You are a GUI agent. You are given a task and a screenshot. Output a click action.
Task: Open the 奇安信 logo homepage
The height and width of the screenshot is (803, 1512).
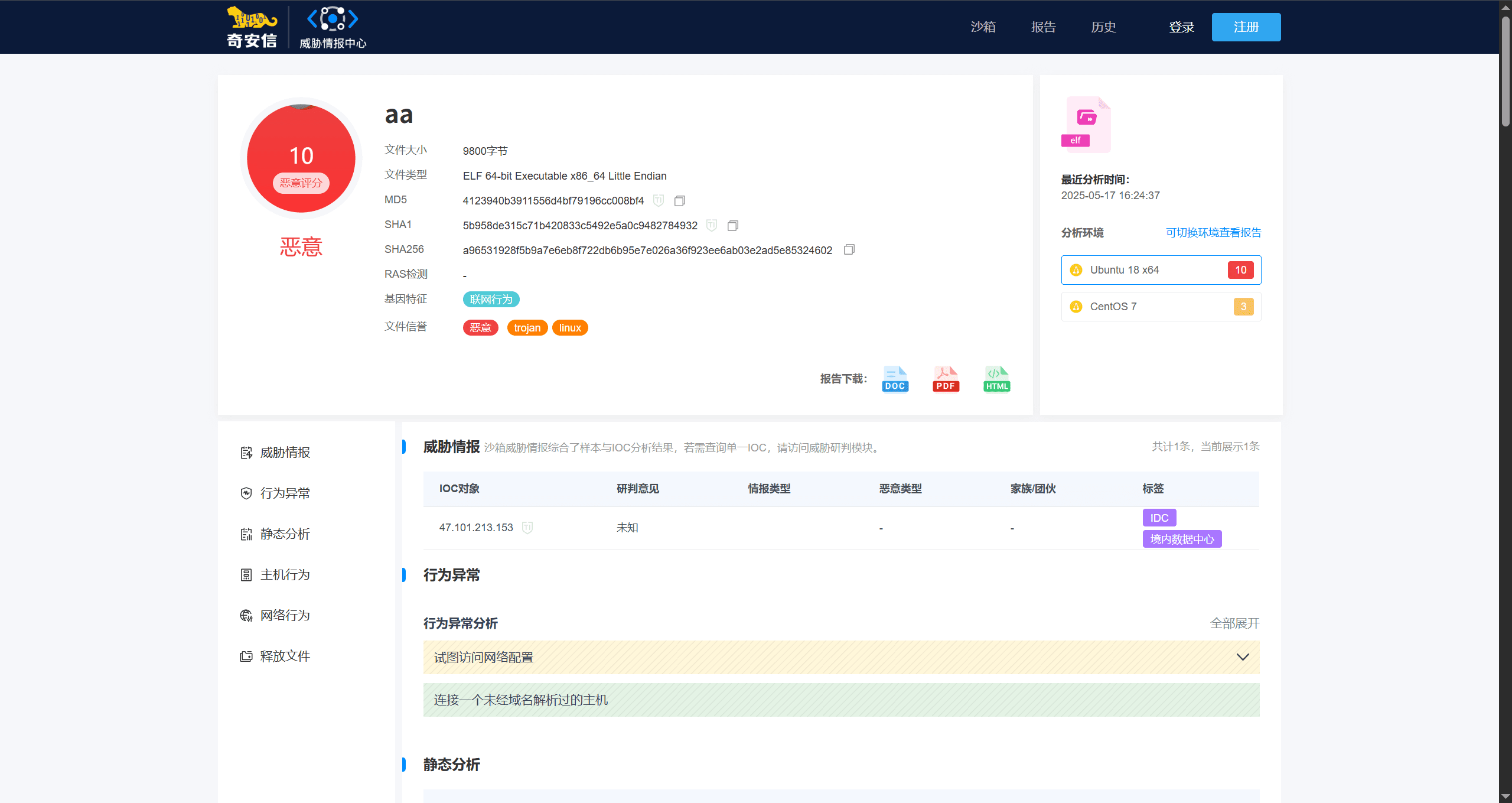point(252,27)
